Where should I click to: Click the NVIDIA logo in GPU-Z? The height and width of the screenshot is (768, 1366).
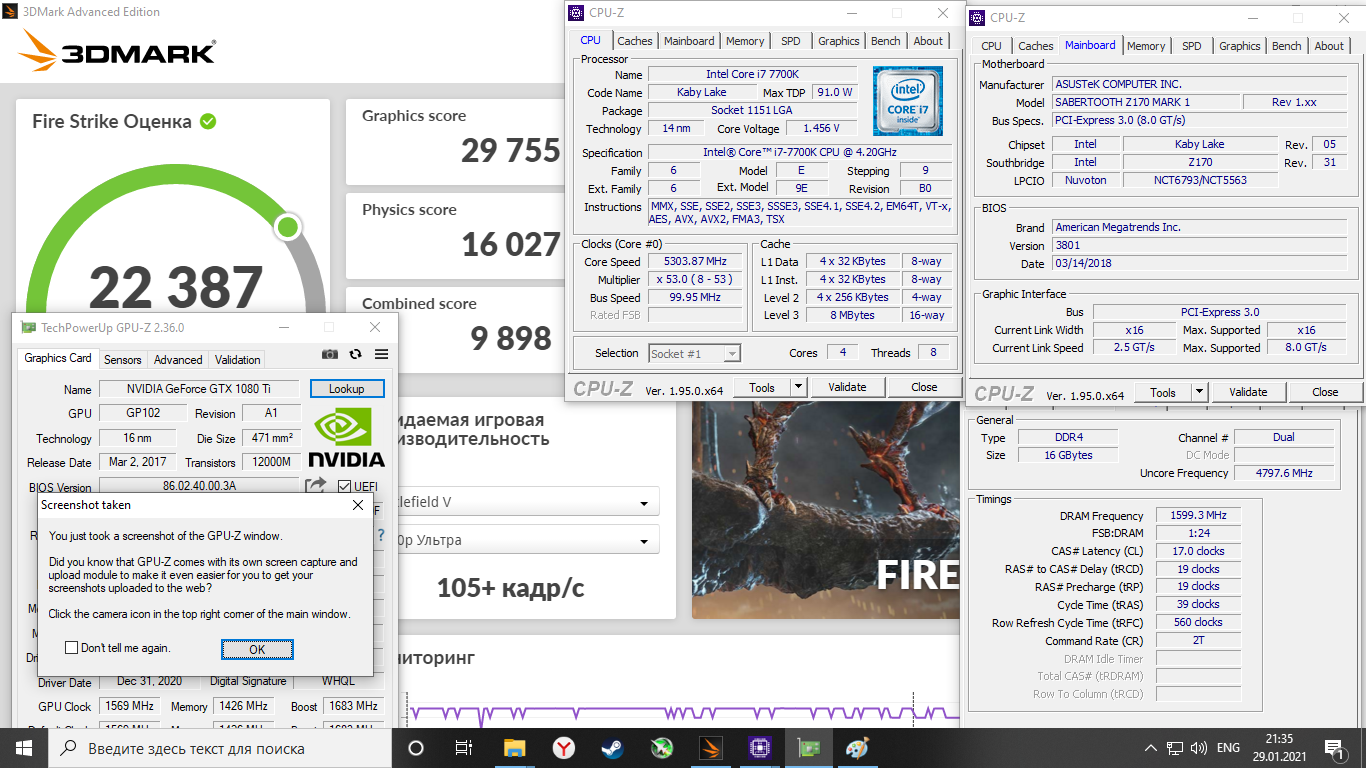pyautogui.click(x=346, y=437)
